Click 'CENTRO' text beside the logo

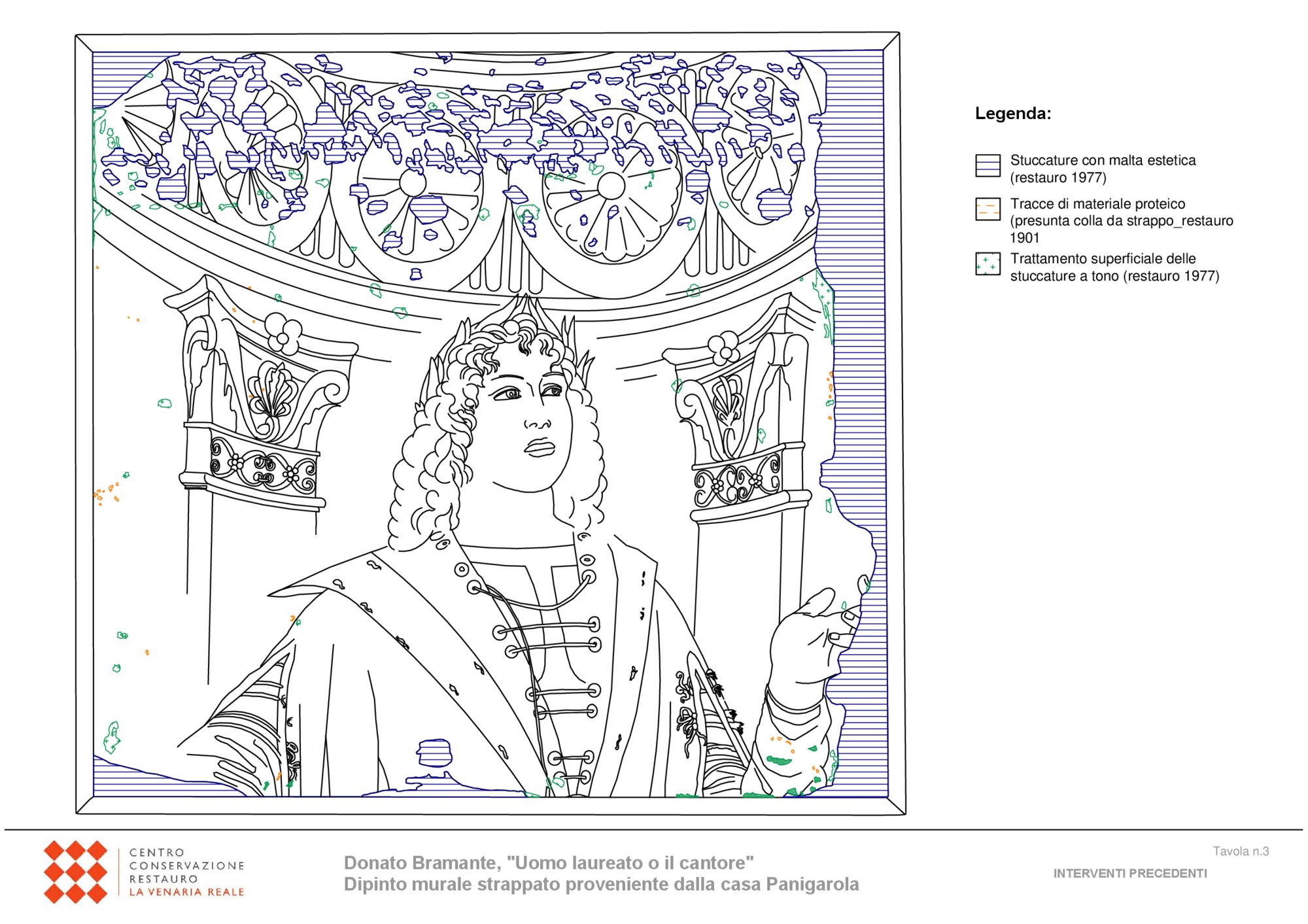pos(157,853)
